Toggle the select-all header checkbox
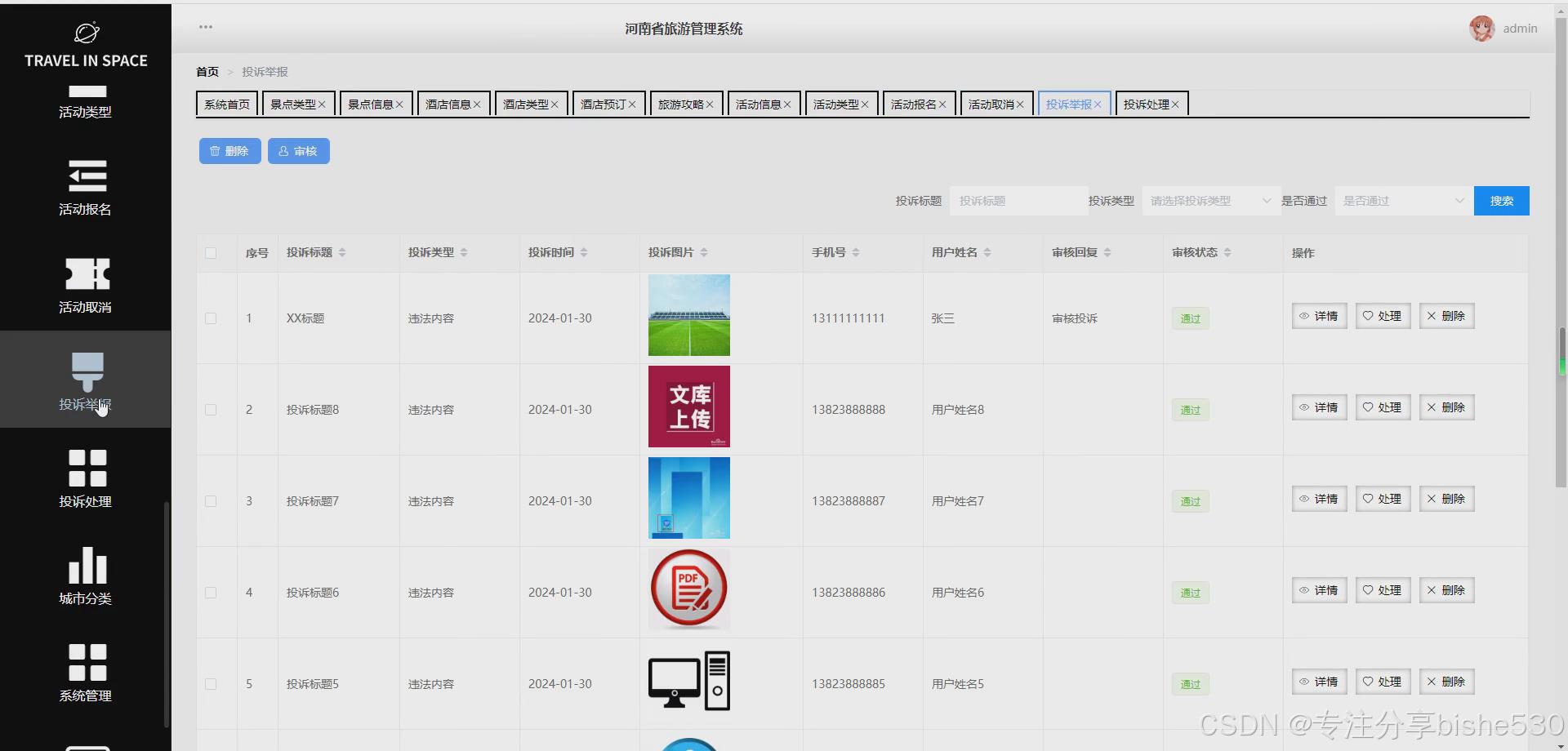Image resolution: width=1568 pixels, height=751 pixels. (211, 253)
